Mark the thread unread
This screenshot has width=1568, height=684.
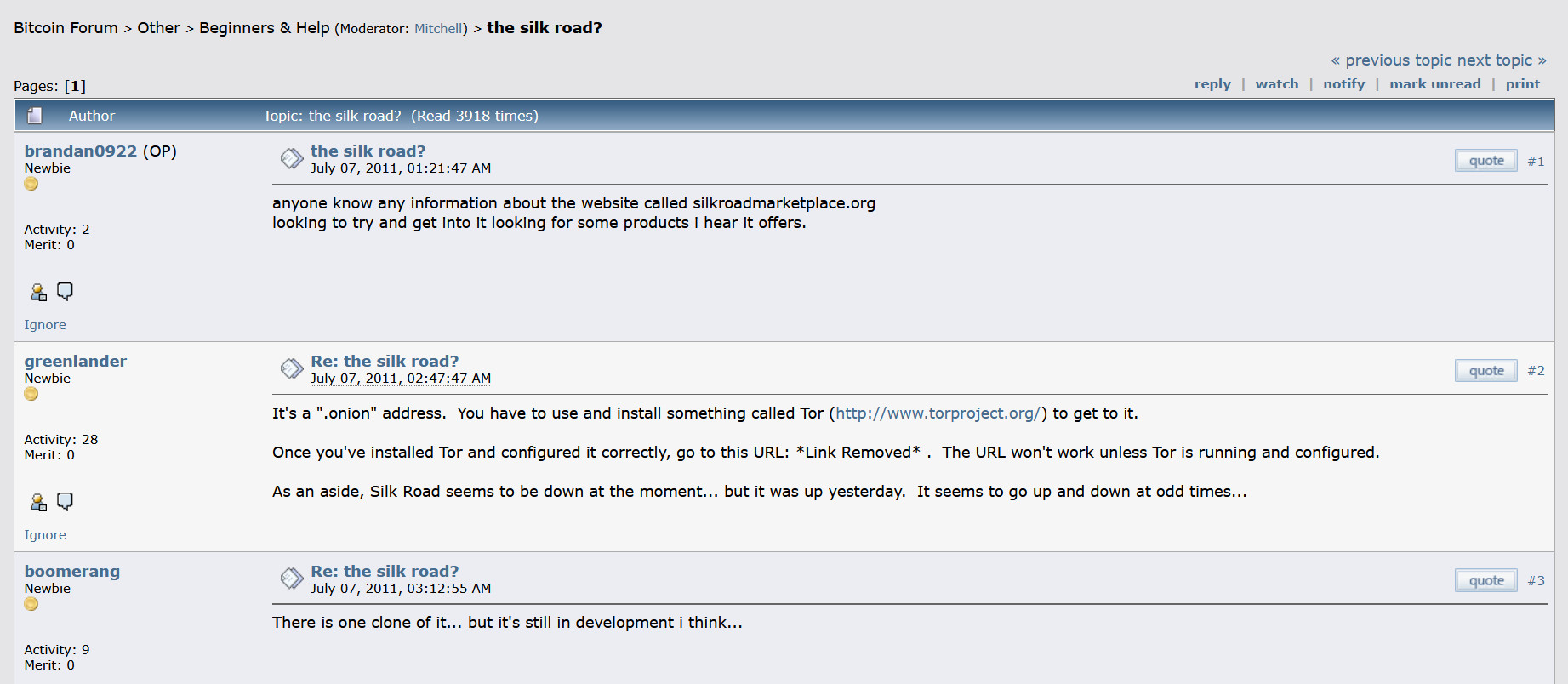pos(1435,83)
